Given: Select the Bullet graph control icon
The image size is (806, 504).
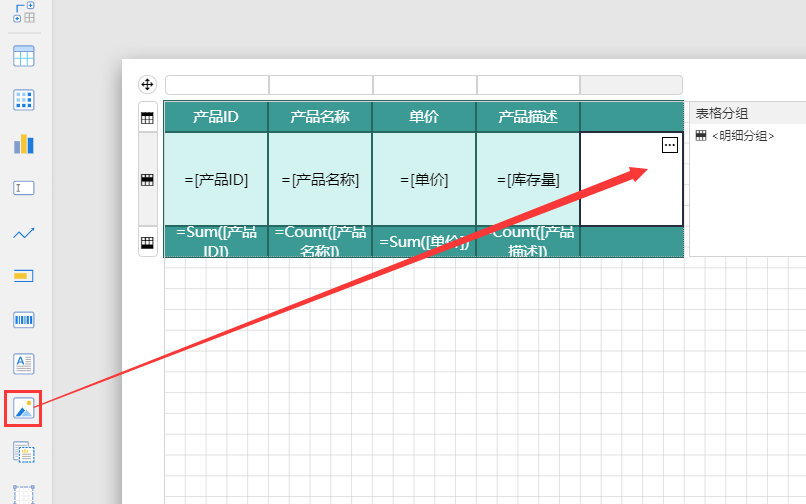Looking at the screenshot, I should click(x=24, y=276).
